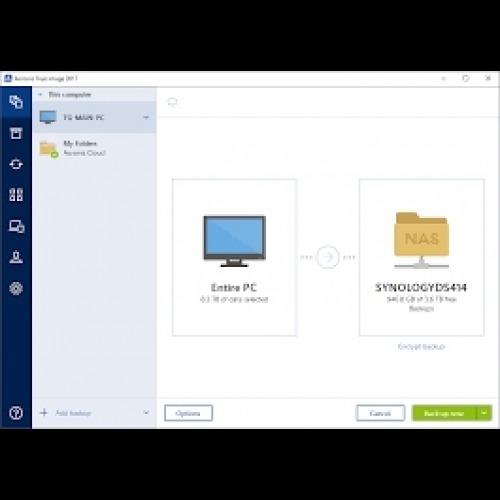Collapse the This computer list
This screenshot has width=500, height=500.
pyautogui.click(x=40, y=95)
